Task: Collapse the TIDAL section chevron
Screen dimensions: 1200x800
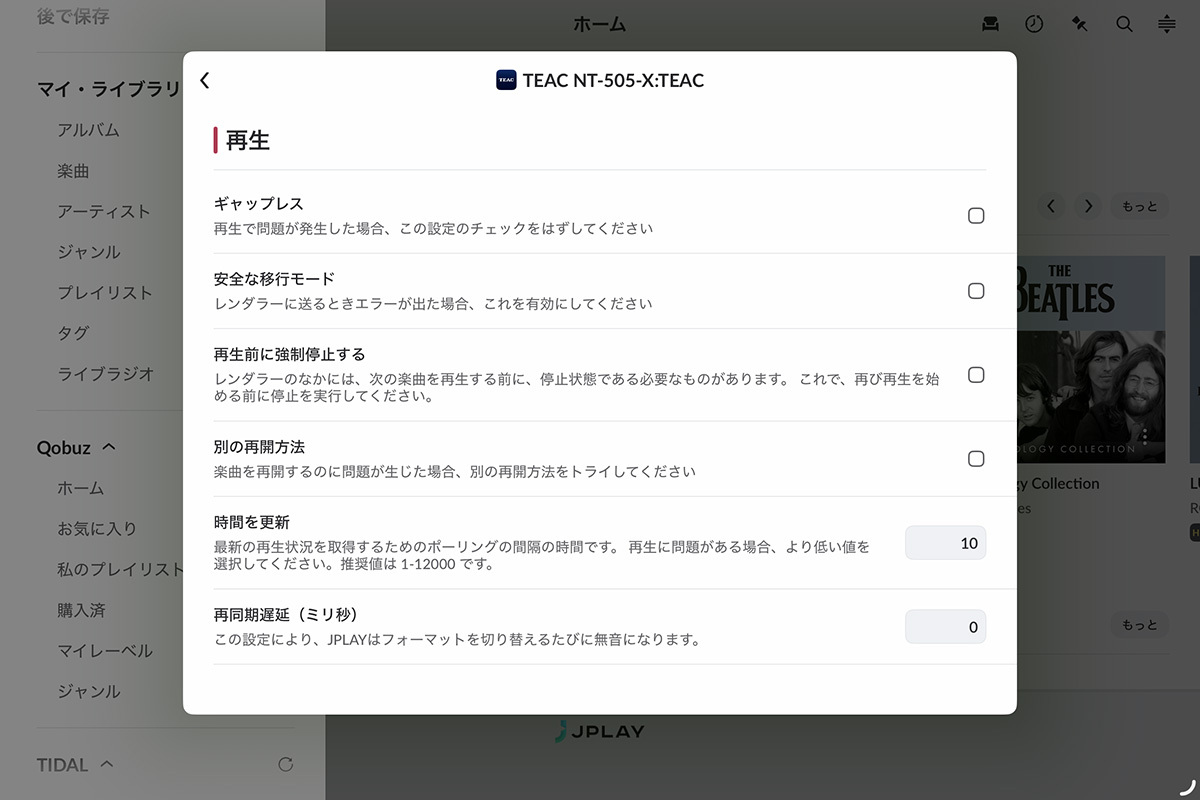Action: (x=107, y=765)
